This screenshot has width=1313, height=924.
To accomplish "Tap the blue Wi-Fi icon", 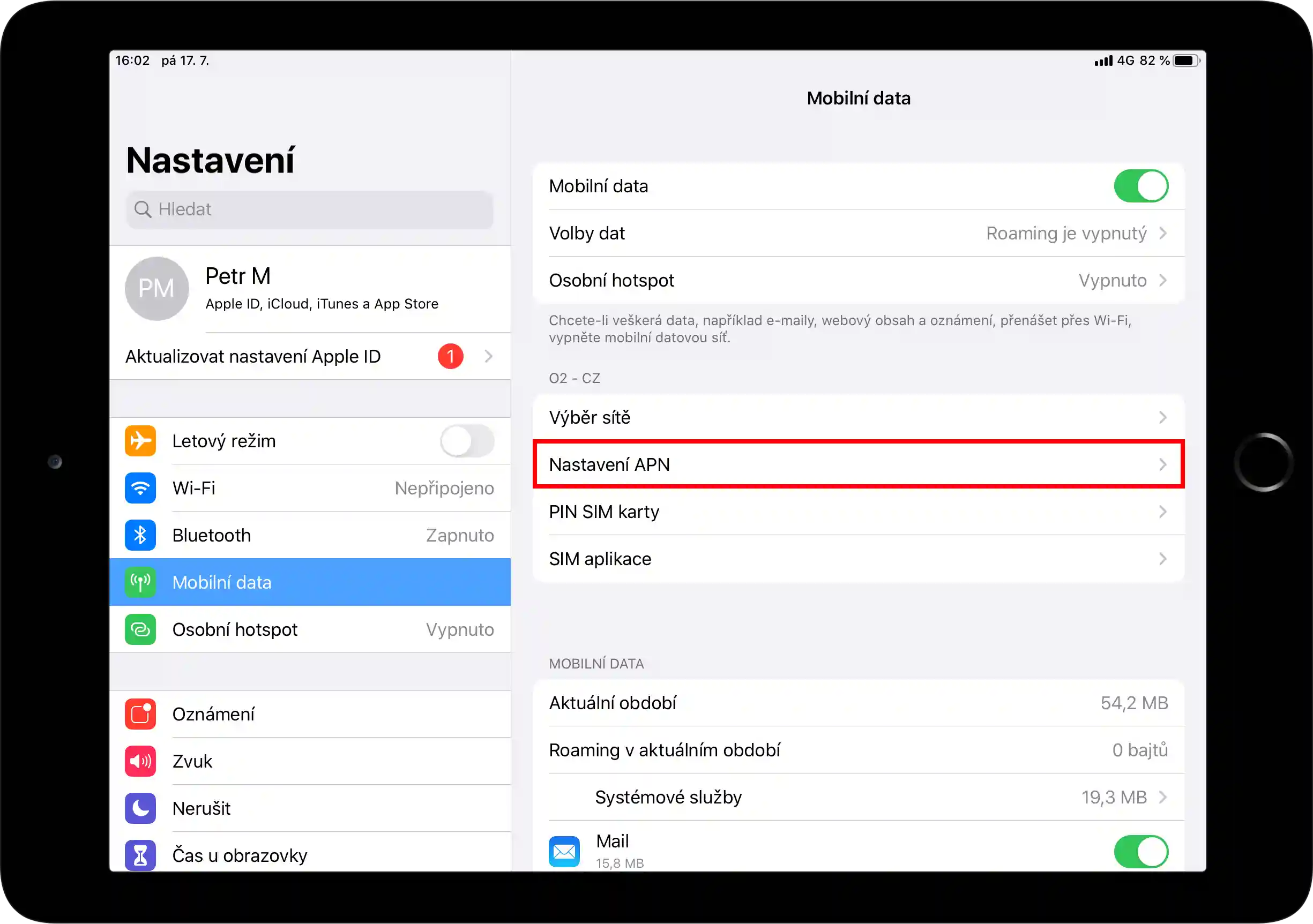I will pos(140,488).
